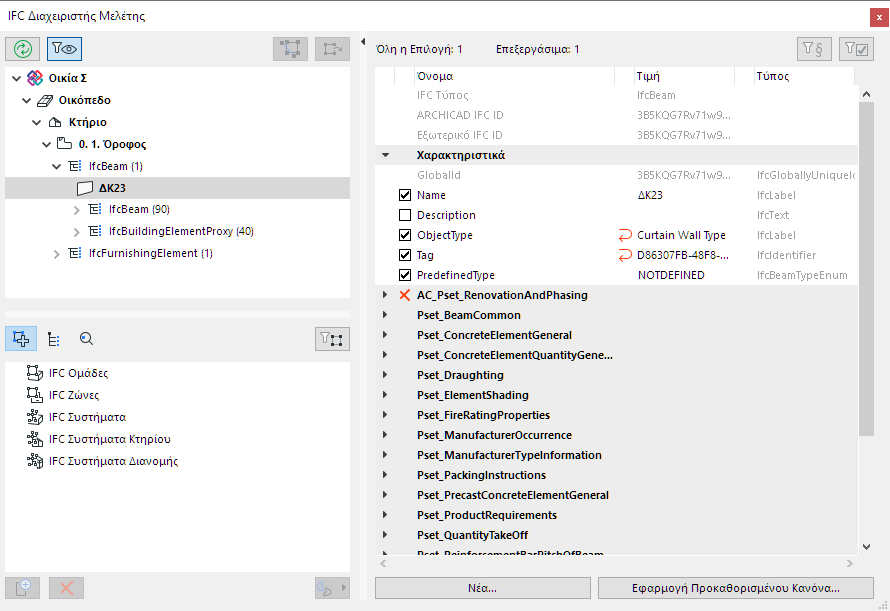The image size is (890, 611).
Task: Toggle the filter visible elements eye icon
Action: [x=64, y=48]
